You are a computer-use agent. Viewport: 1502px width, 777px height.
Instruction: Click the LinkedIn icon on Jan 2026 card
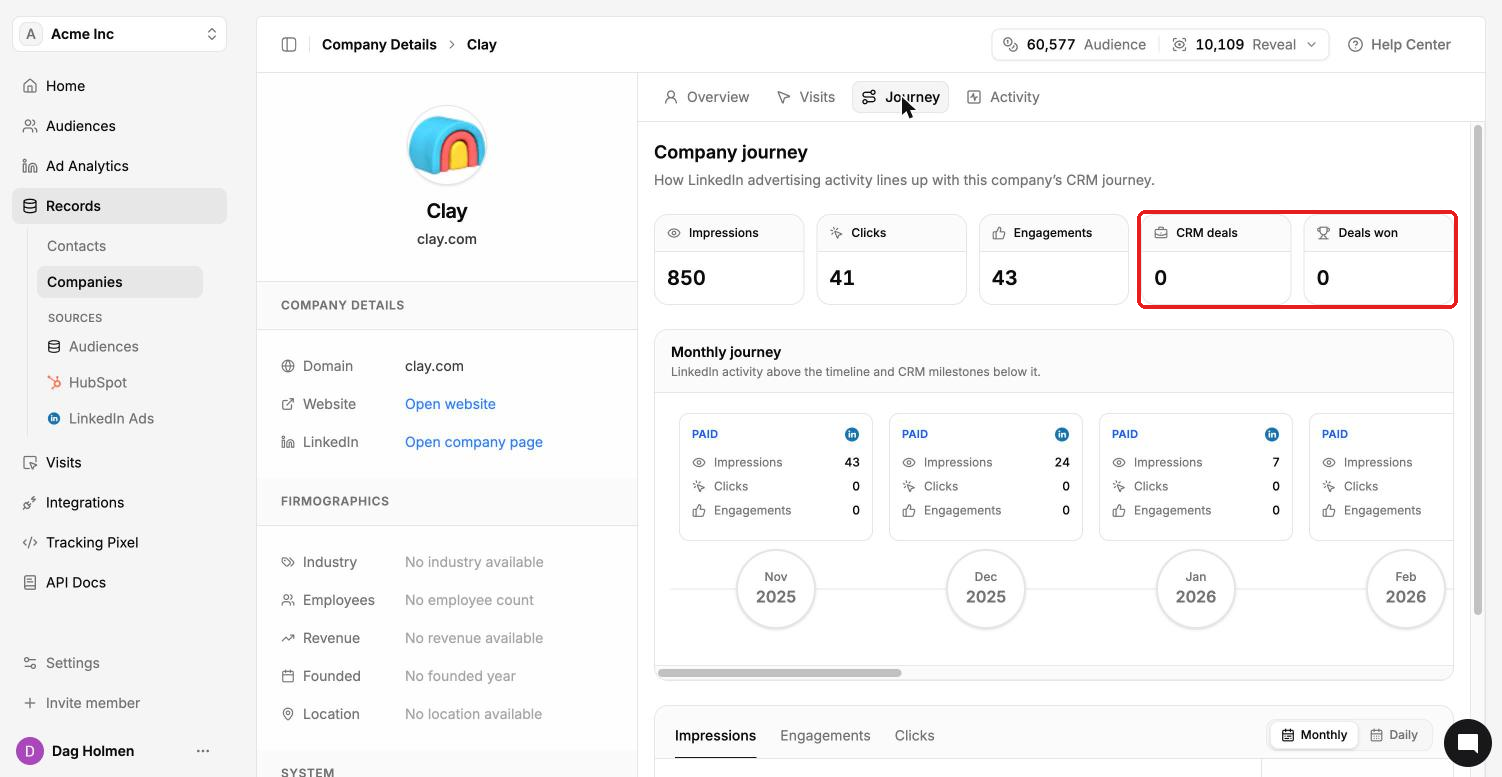click(x=1272, y=434)
